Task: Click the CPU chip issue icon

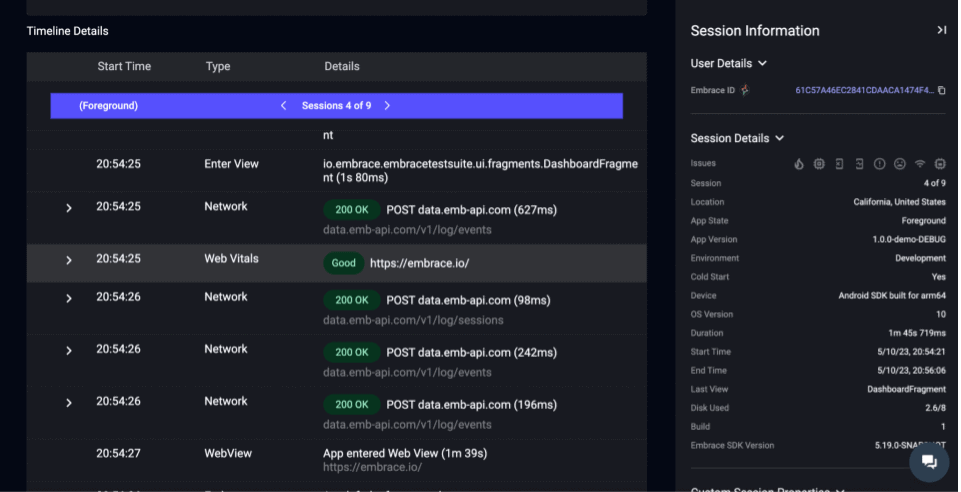Action: (x=819, y=164)
